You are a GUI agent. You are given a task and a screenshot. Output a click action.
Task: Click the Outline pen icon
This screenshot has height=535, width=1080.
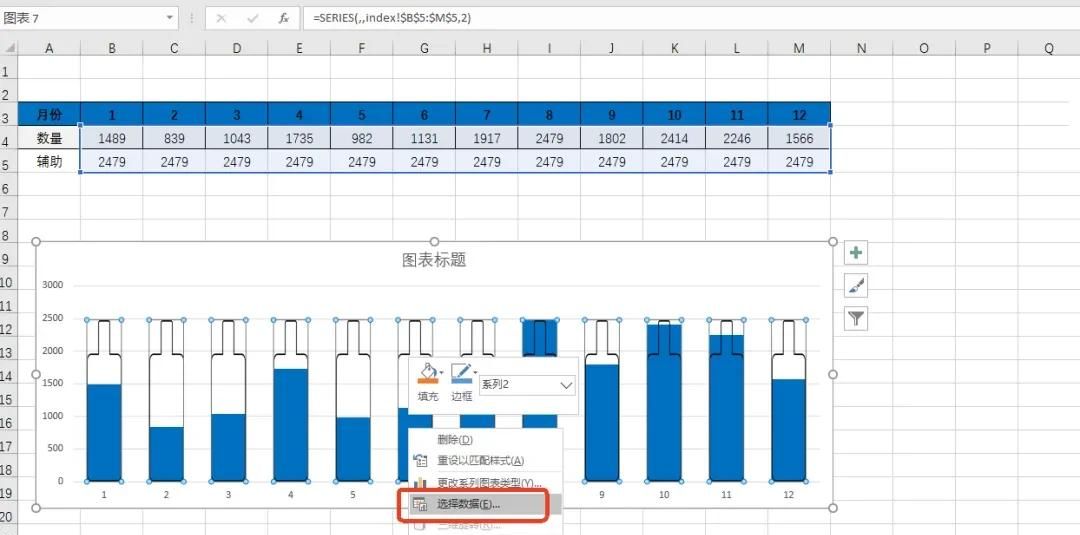(x=459, y=373)
